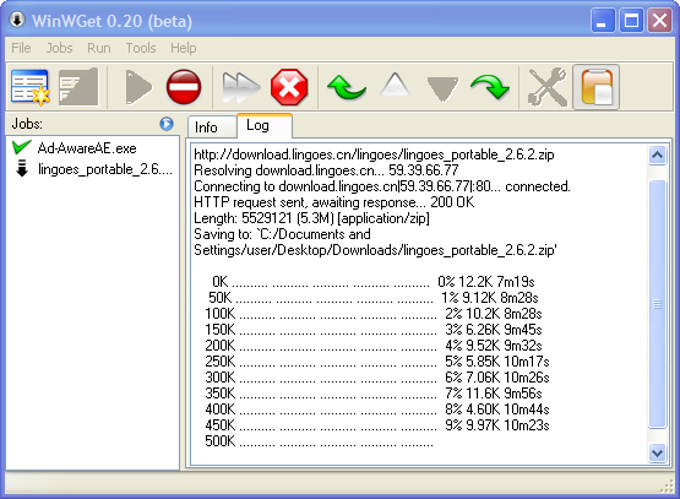
Task: Click the log scrollbar up arrow
Action: pyautogui.click(x=657, y=155)
